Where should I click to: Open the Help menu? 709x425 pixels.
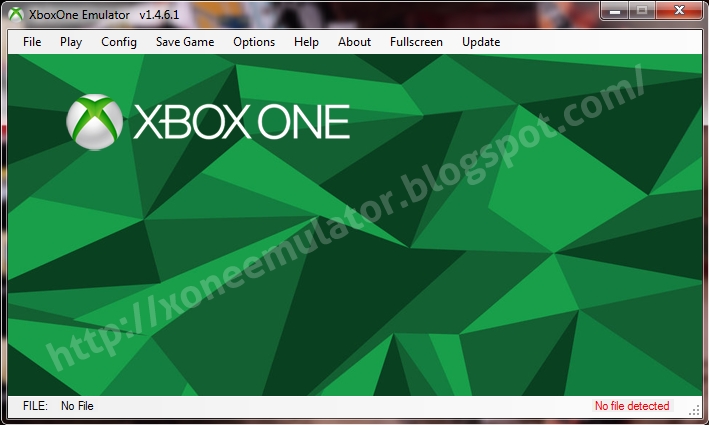(x=306, y=42)
